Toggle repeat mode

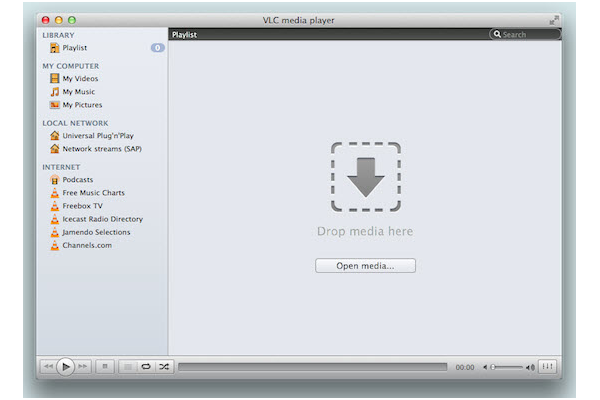[146, 367]
